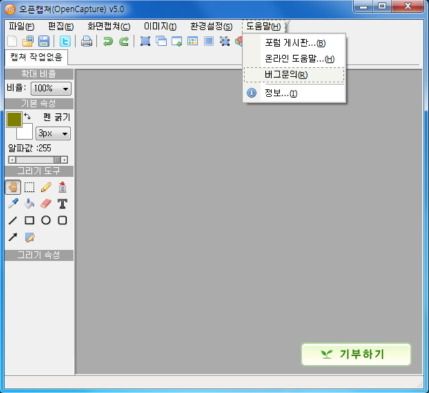Click the solid blue full screen capture icon

(x=209, y=41)
